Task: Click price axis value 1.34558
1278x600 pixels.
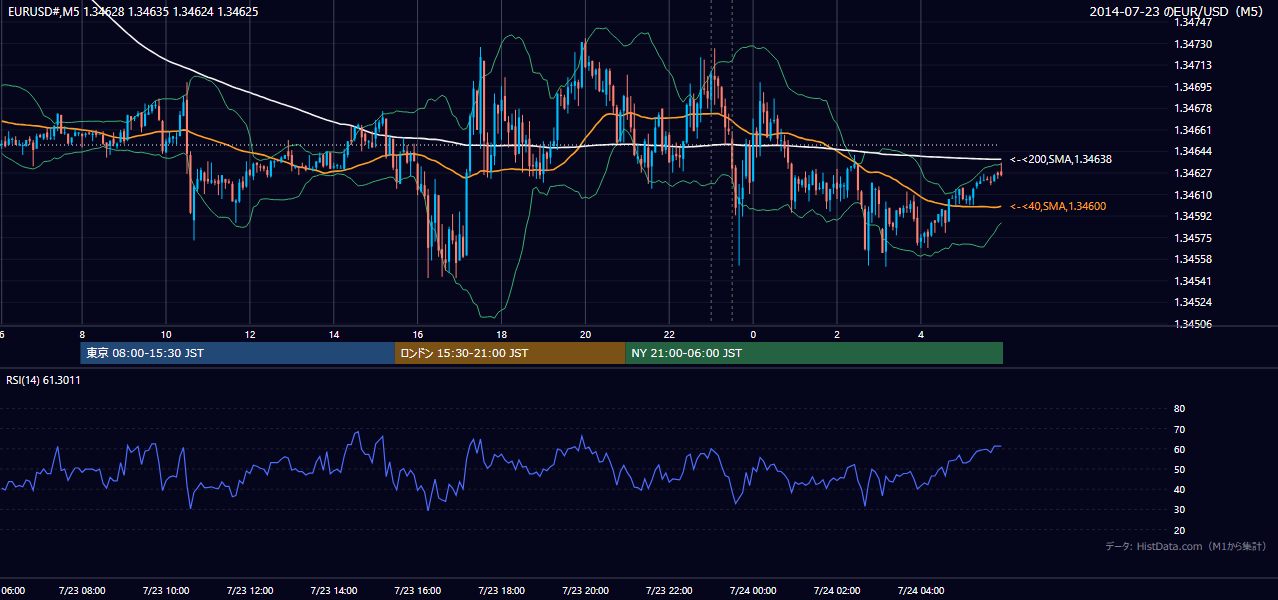Action: [x=1193, y=259]
